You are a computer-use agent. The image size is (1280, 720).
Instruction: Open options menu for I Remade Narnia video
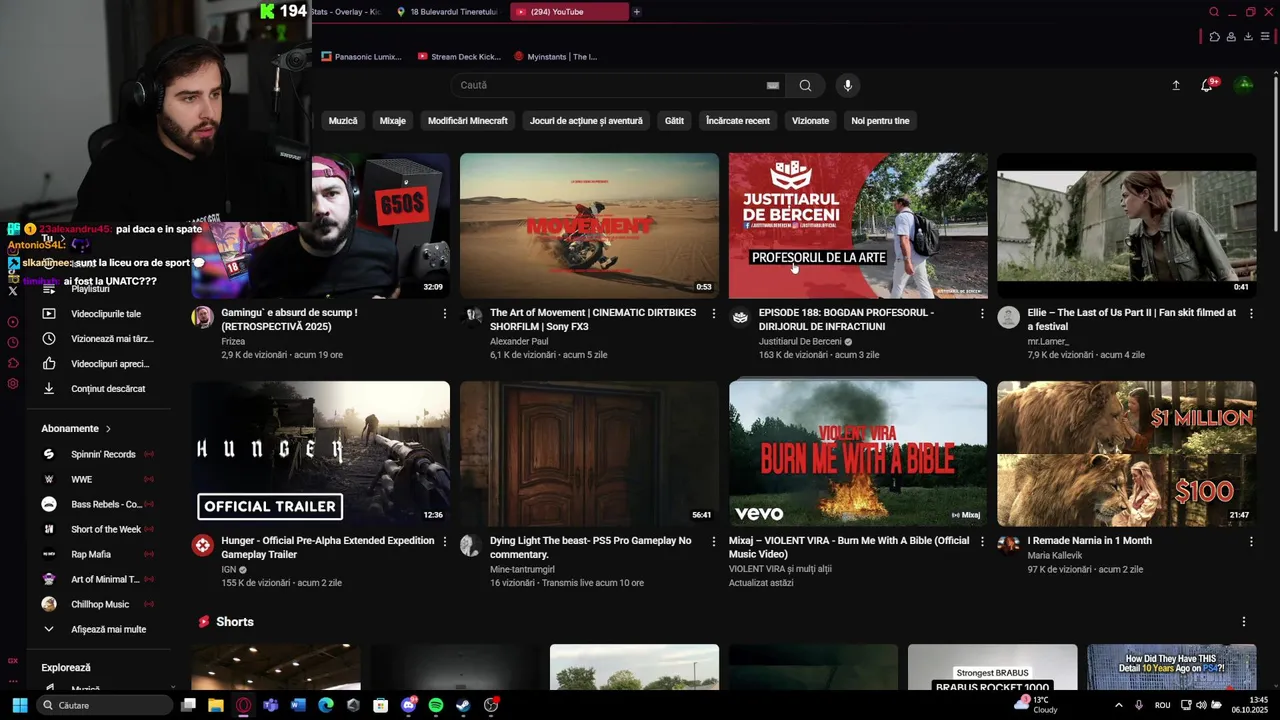click(x=1250, y=542)
